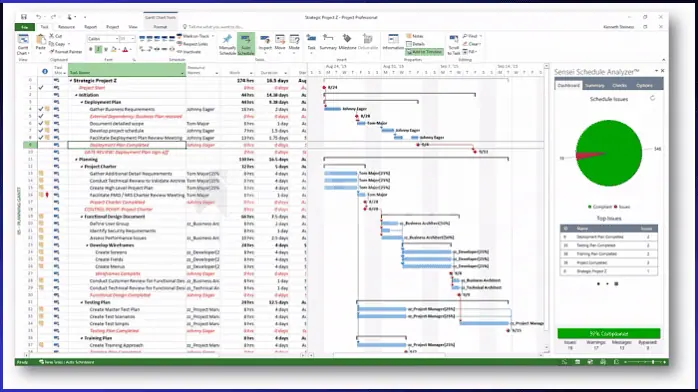698x392 pixels.
Task: Toggle Italic font formatting
Action: [x=98, y=49]
